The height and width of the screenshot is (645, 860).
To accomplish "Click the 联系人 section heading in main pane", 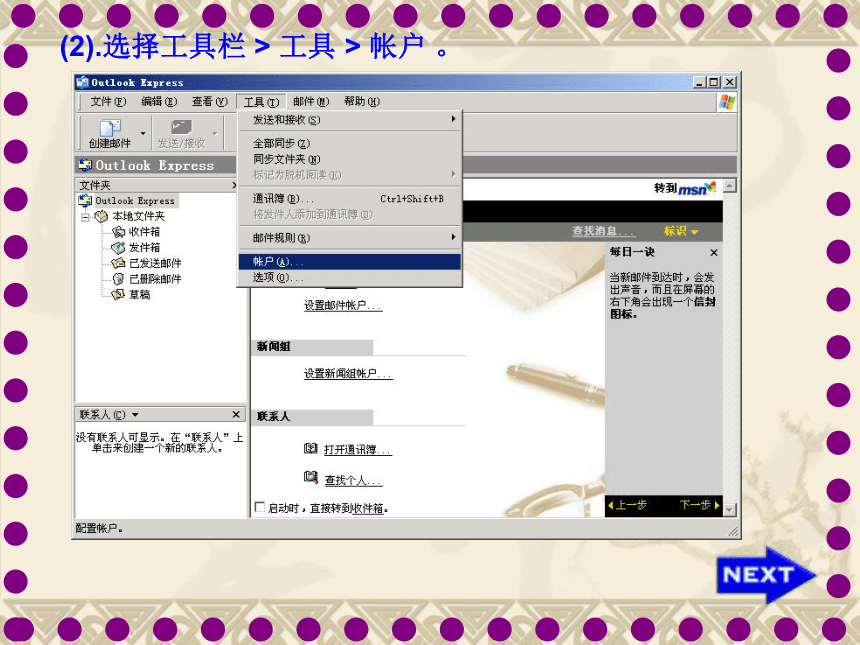I will [273, 417].
